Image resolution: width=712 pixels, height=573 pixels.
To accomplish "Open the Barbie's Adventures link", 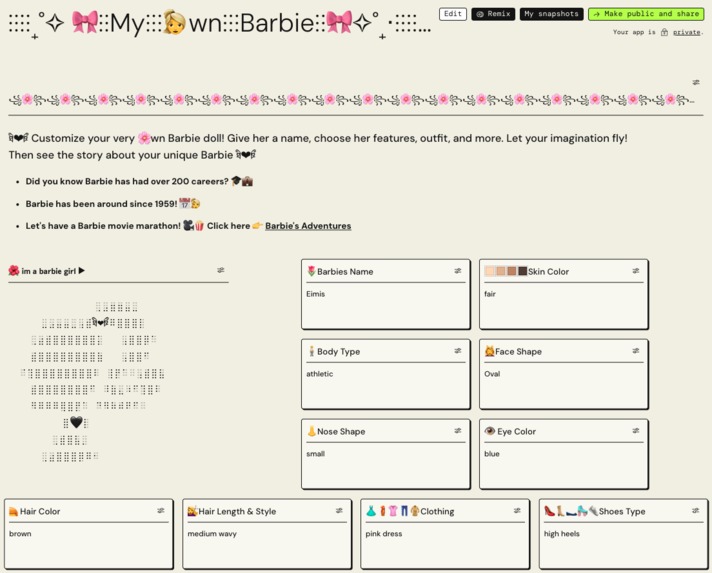I will pyautogui.click(x=308, y=226).
